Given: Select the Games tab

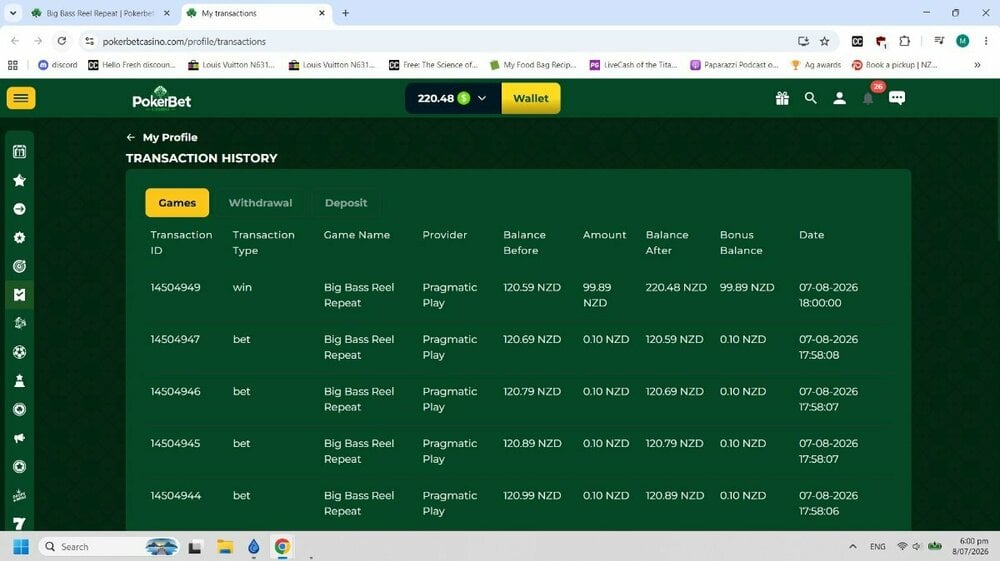Looking at the screenshot, I should tap(177, 203).
